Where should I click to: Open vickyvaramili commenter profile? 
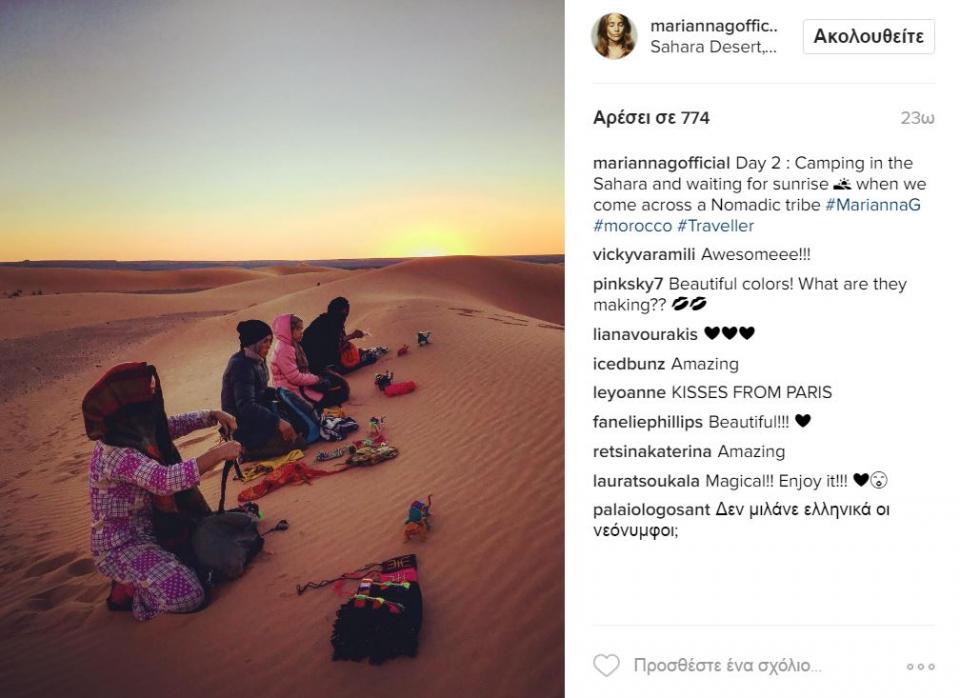coord(643,255)
